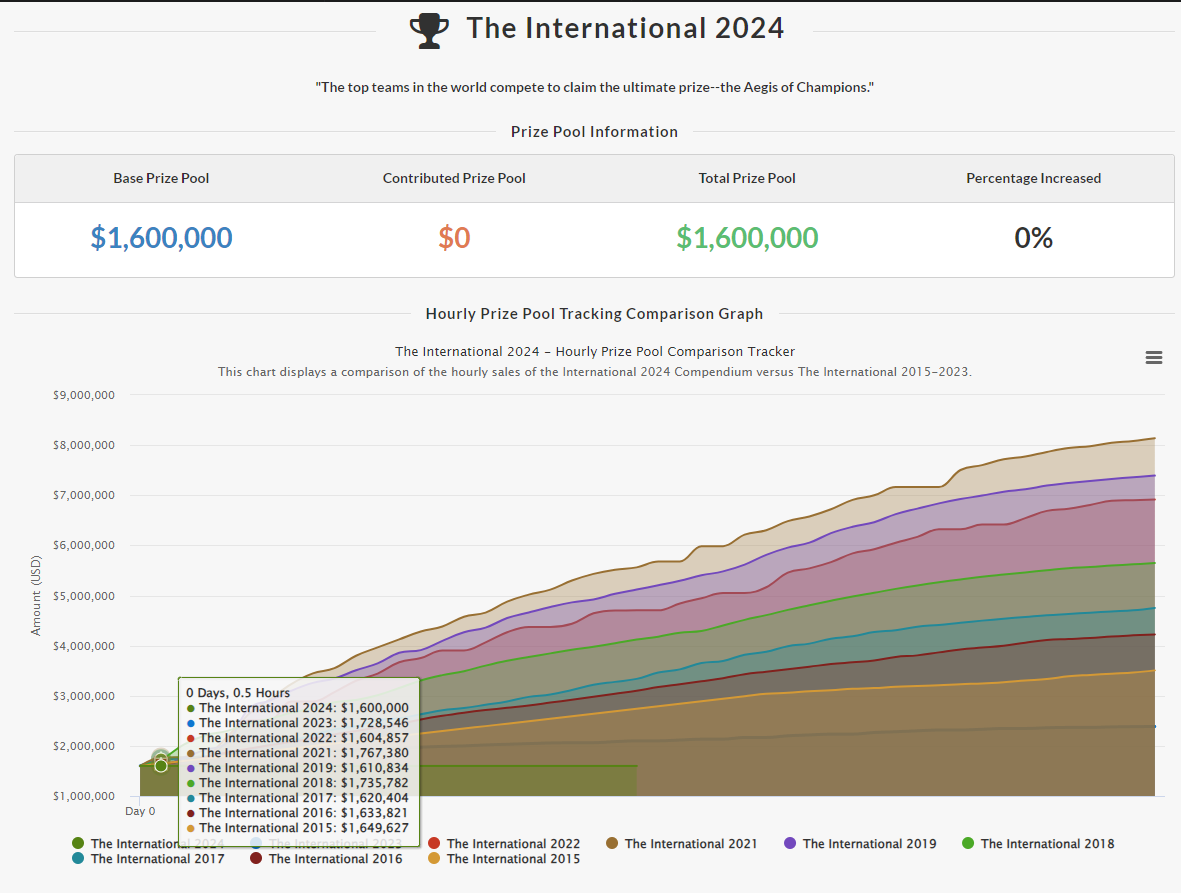Click the orange $0 contributed prize value
1181x893 pixels.
point(454,238)
